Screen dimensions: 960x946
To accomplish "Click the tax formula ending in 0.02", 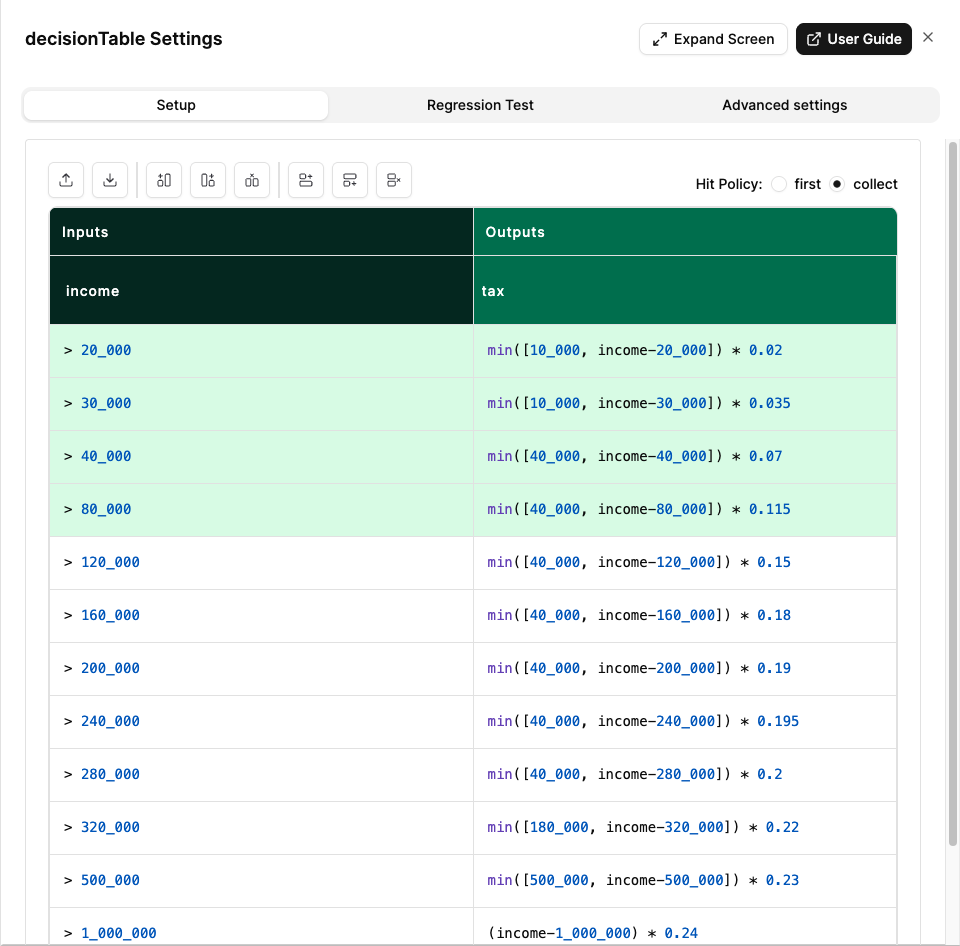I will tap(685, 351).
